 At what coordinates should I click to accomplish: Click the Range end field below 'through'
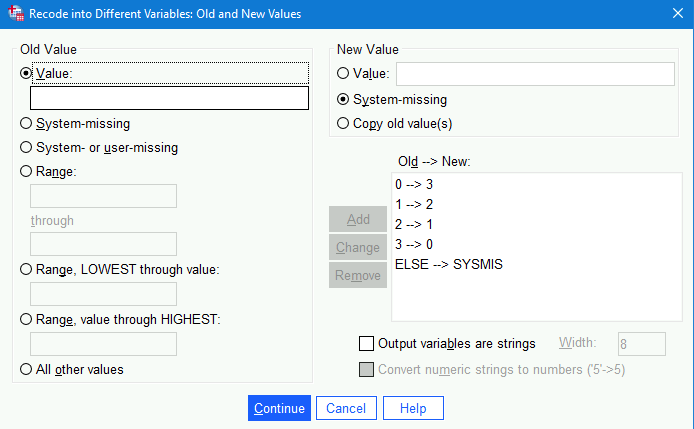point(104,244)
